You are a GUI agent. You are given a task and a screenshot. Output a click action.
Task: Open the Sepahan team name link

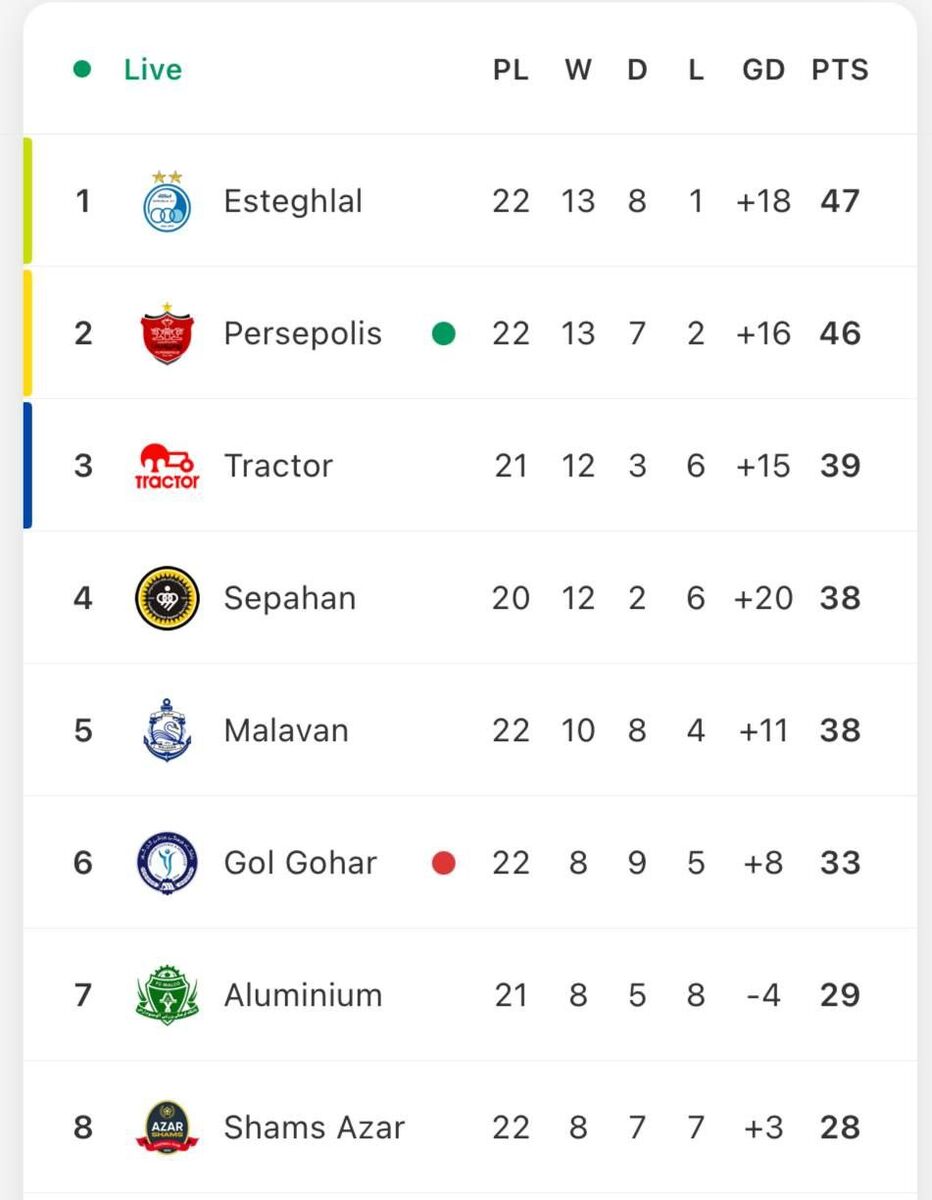click(x=290, y=598)
